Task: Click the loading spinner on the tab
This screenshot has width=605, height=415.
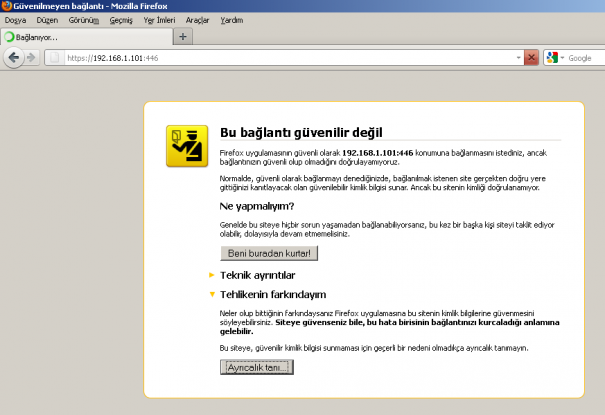Action: (9, 37)
